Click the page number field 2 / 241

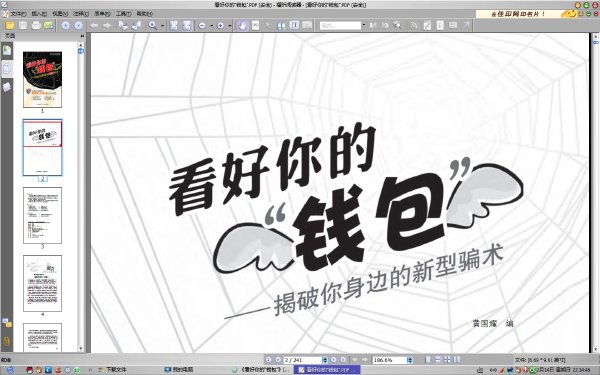click(x=303, y=360)
